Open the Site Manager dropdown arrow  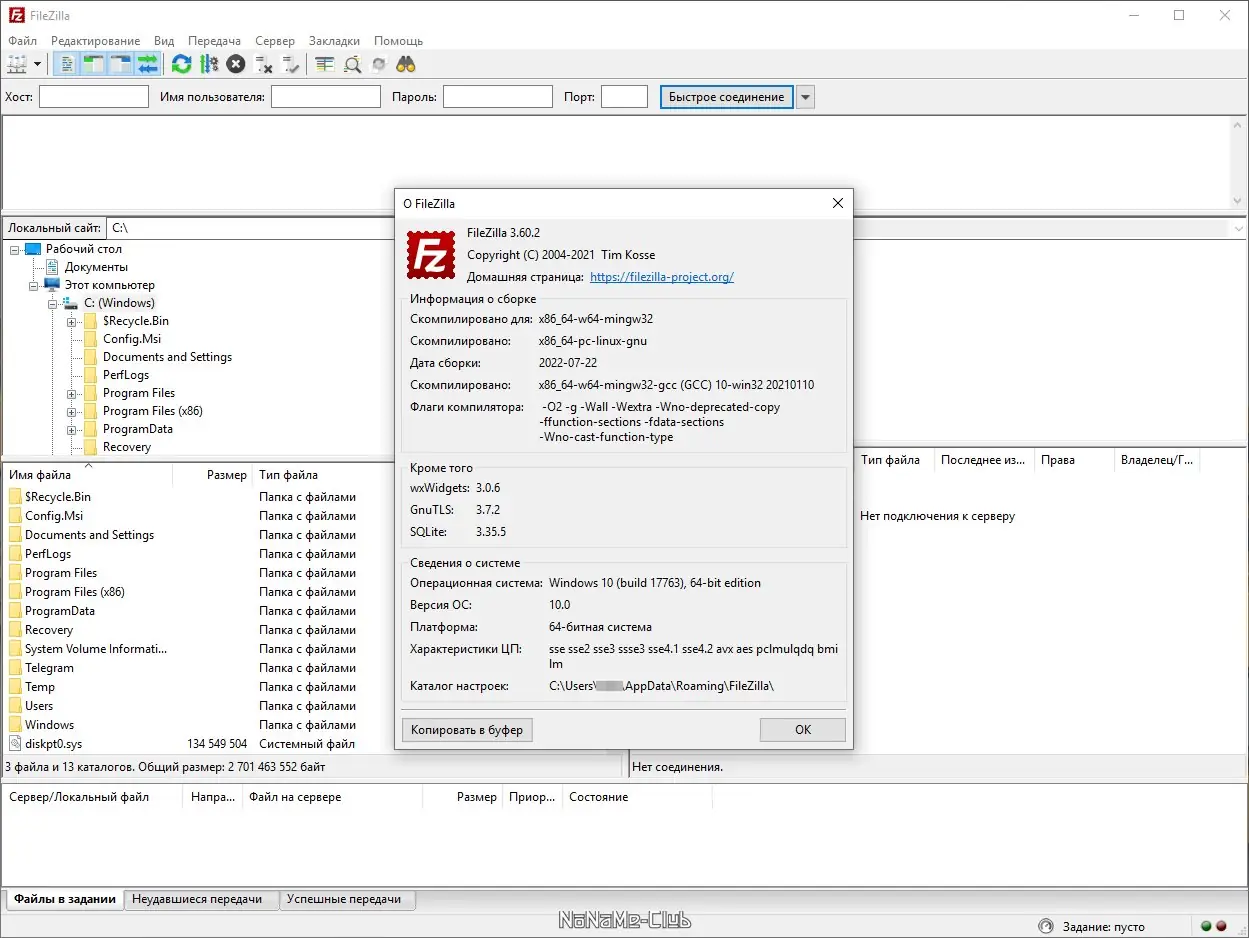tap(38, 64)
